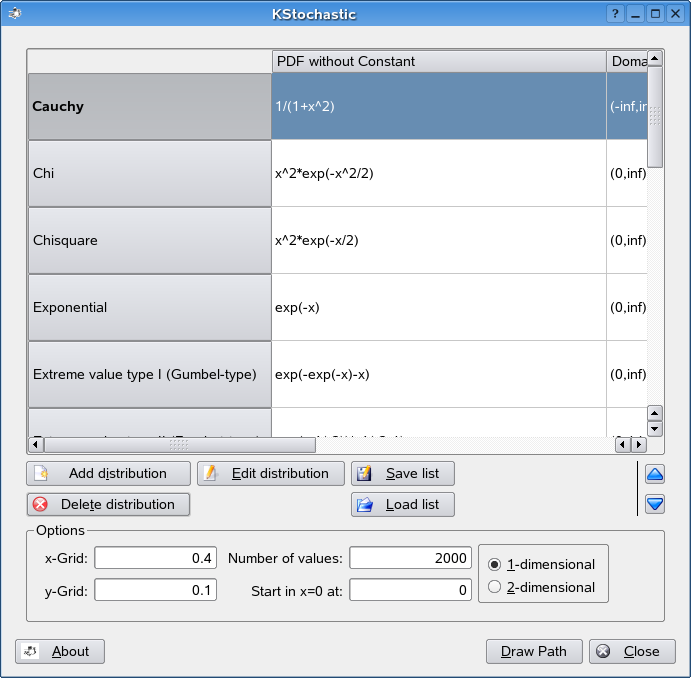Open the context help question mark

point(615,14)
